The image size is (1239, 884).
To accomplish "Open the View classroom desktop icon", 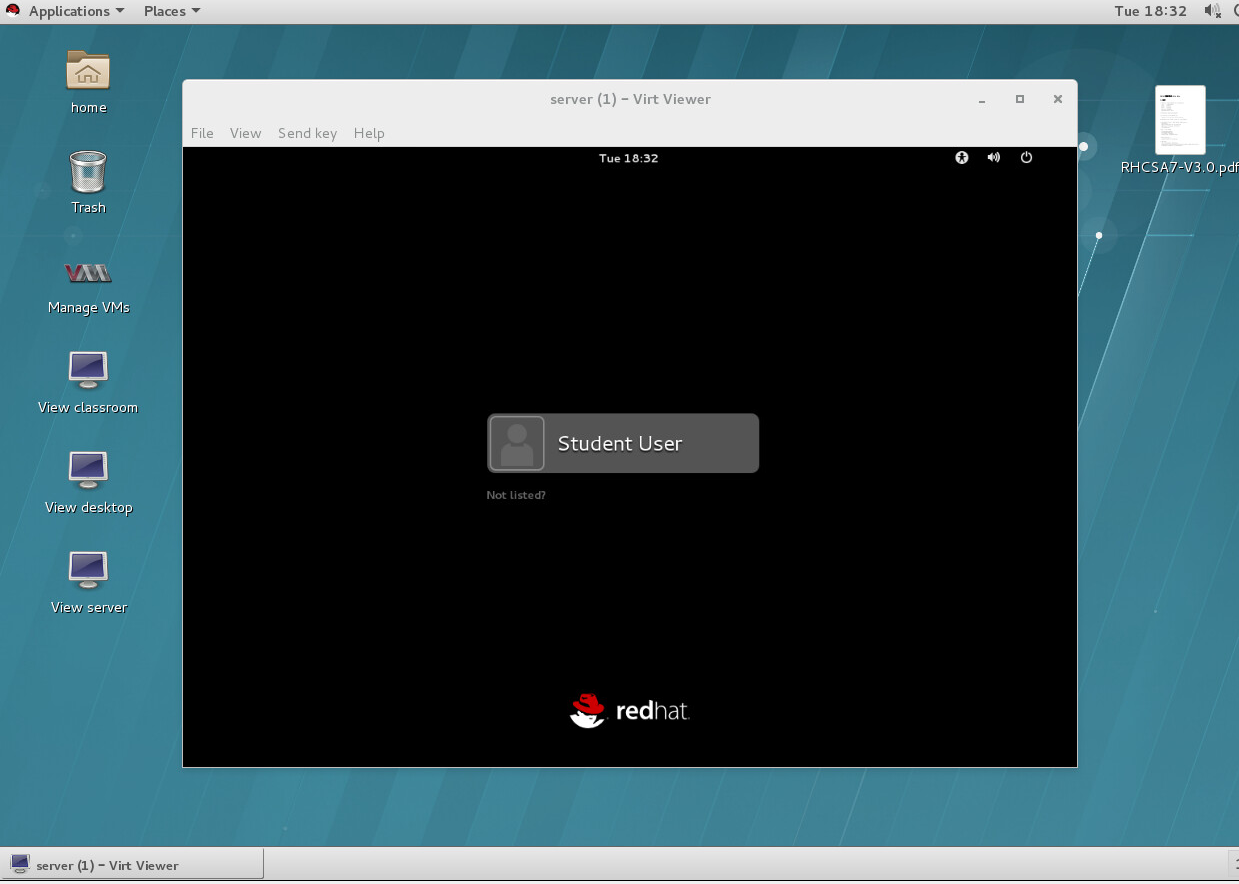I will pyautogui.click(x=88, y=370).
